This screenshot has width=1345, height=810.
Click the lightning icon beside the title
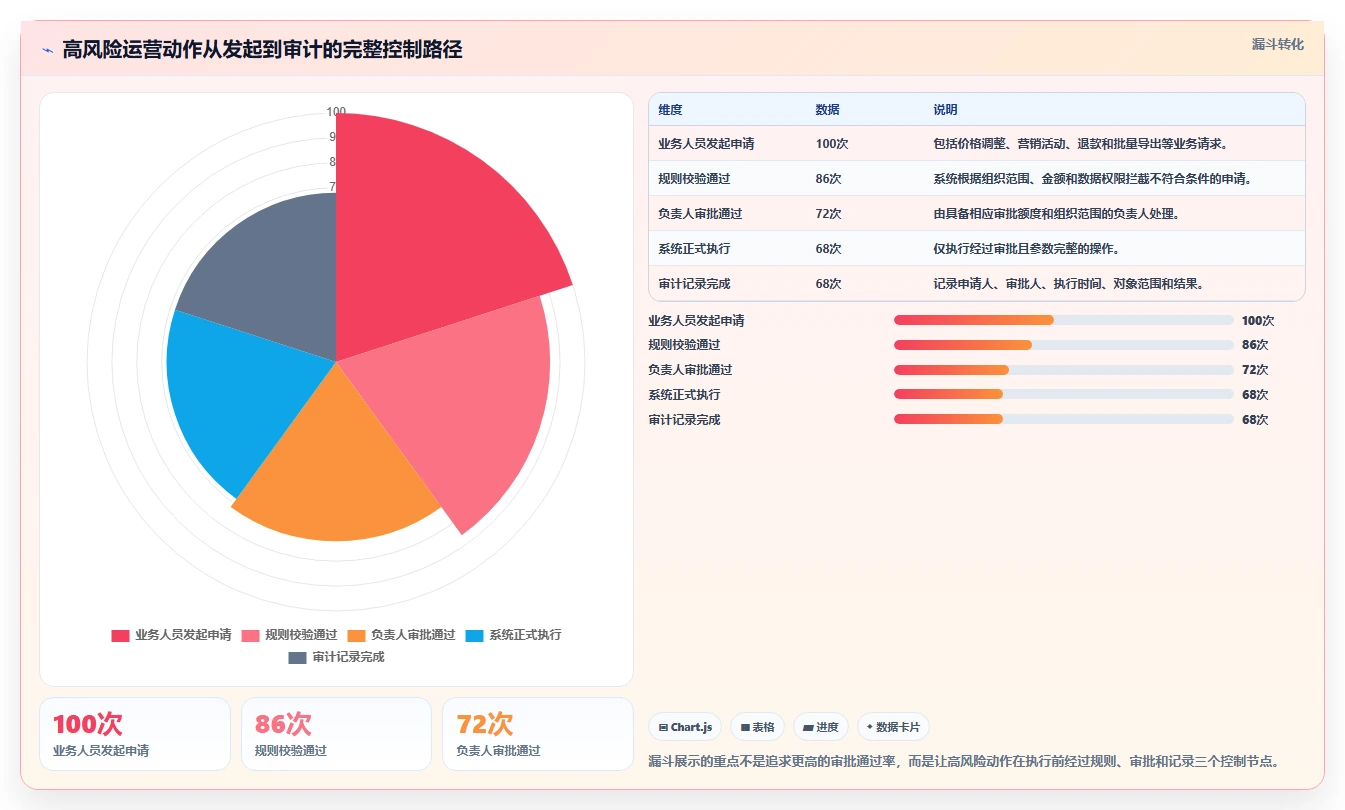(x=48, y=50)
